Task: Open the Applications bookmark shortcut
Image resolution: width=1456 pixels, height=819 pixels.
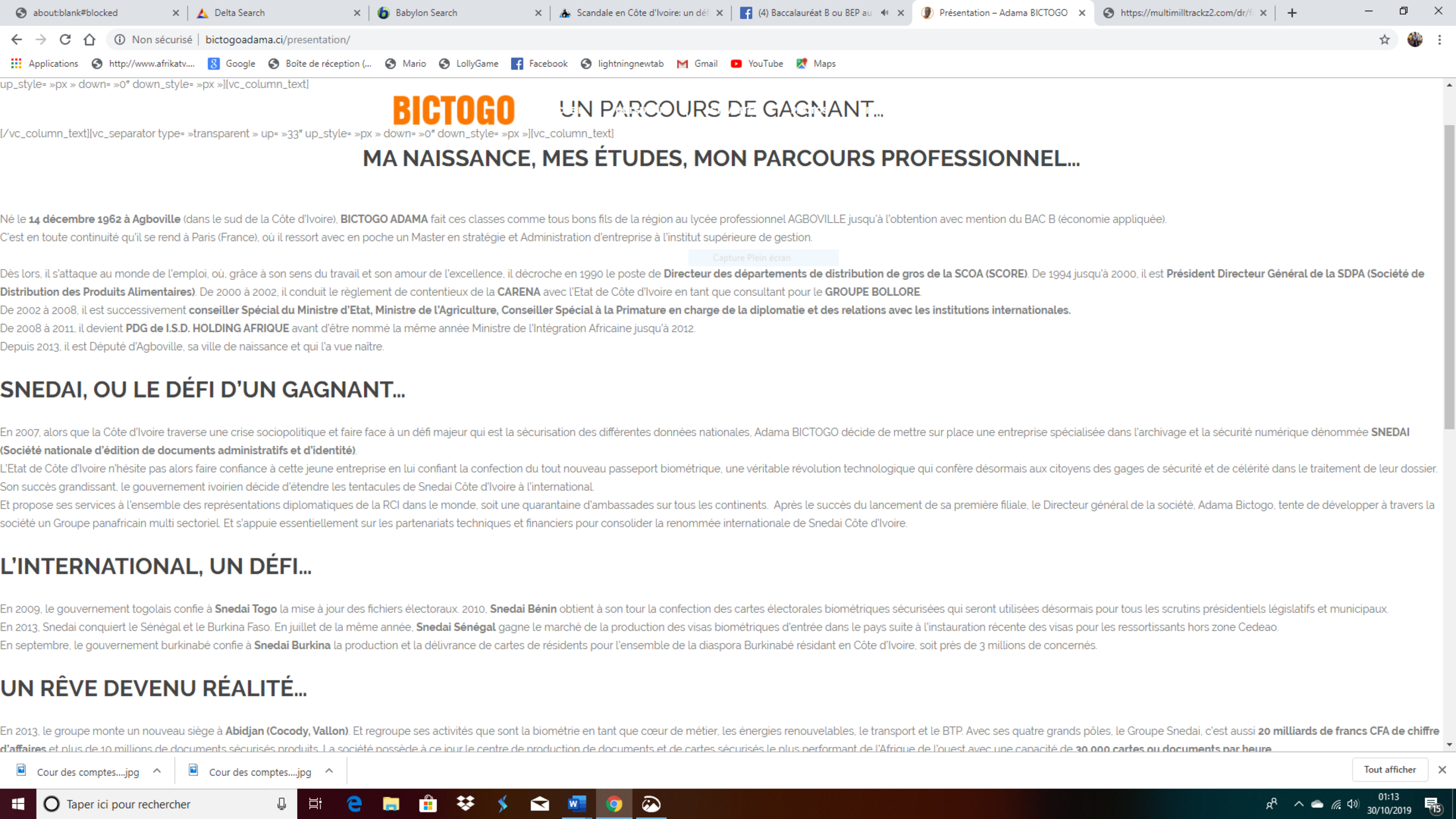Action: pyautogui.click(x=44, y=64)
